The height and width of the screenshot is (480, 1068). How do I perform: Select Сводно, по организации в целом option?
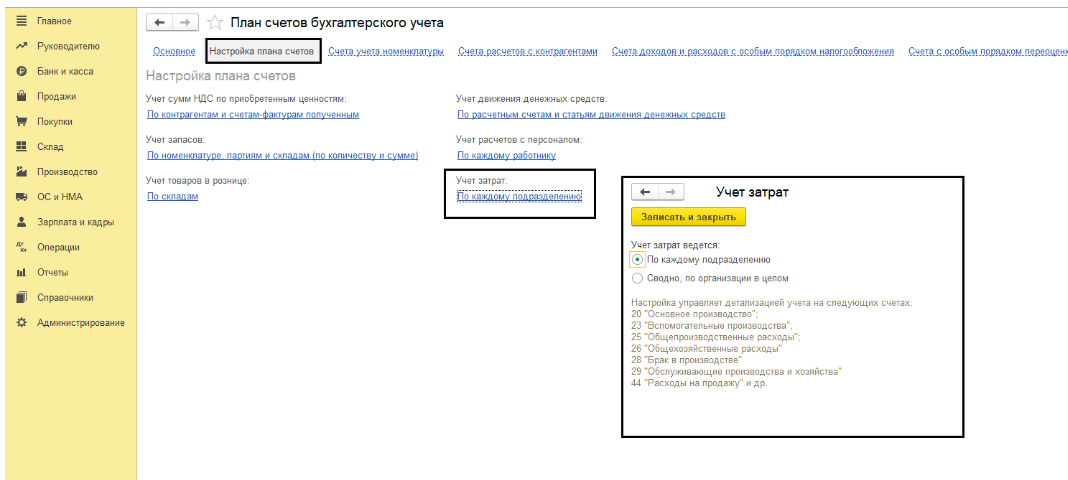[x=638, y=278]
